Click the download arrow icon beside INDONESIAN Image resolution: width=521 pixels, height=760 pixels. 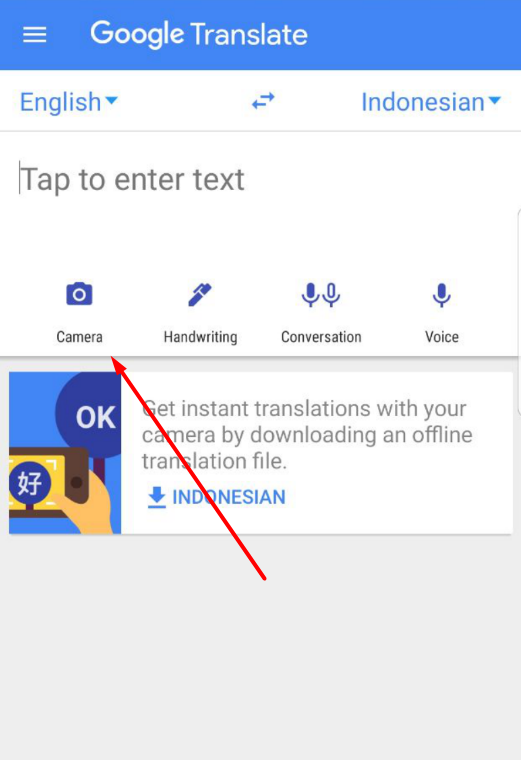(157, 498)
